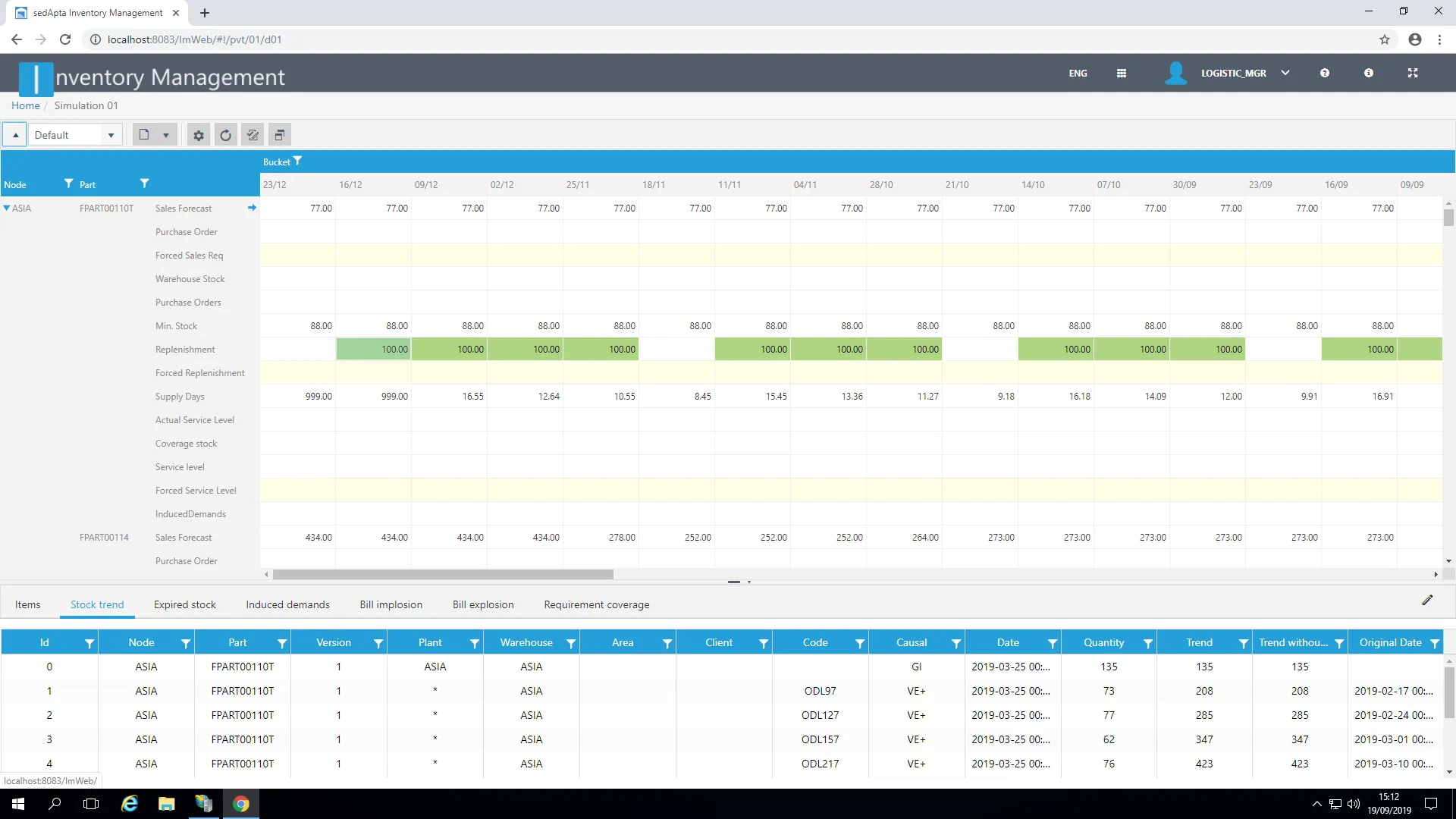The image size is (1456, 819).
Task: Open the Default view dropdown
Action: [110, 134]
